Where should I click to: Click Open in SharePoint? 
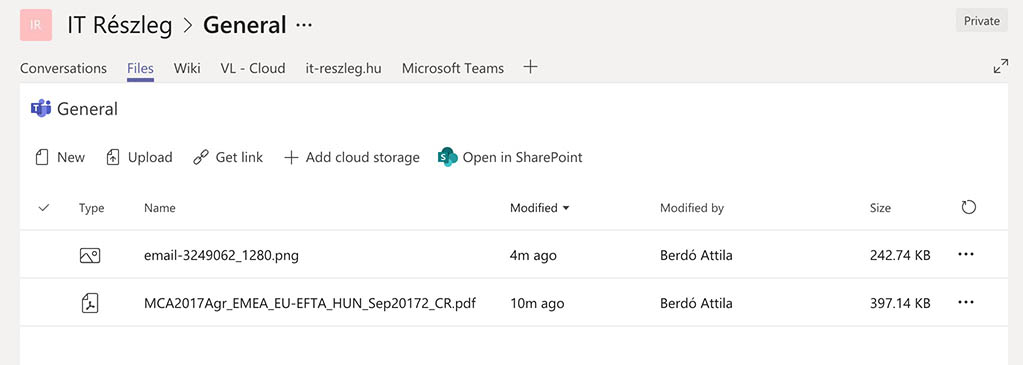(x=510, y=157)
